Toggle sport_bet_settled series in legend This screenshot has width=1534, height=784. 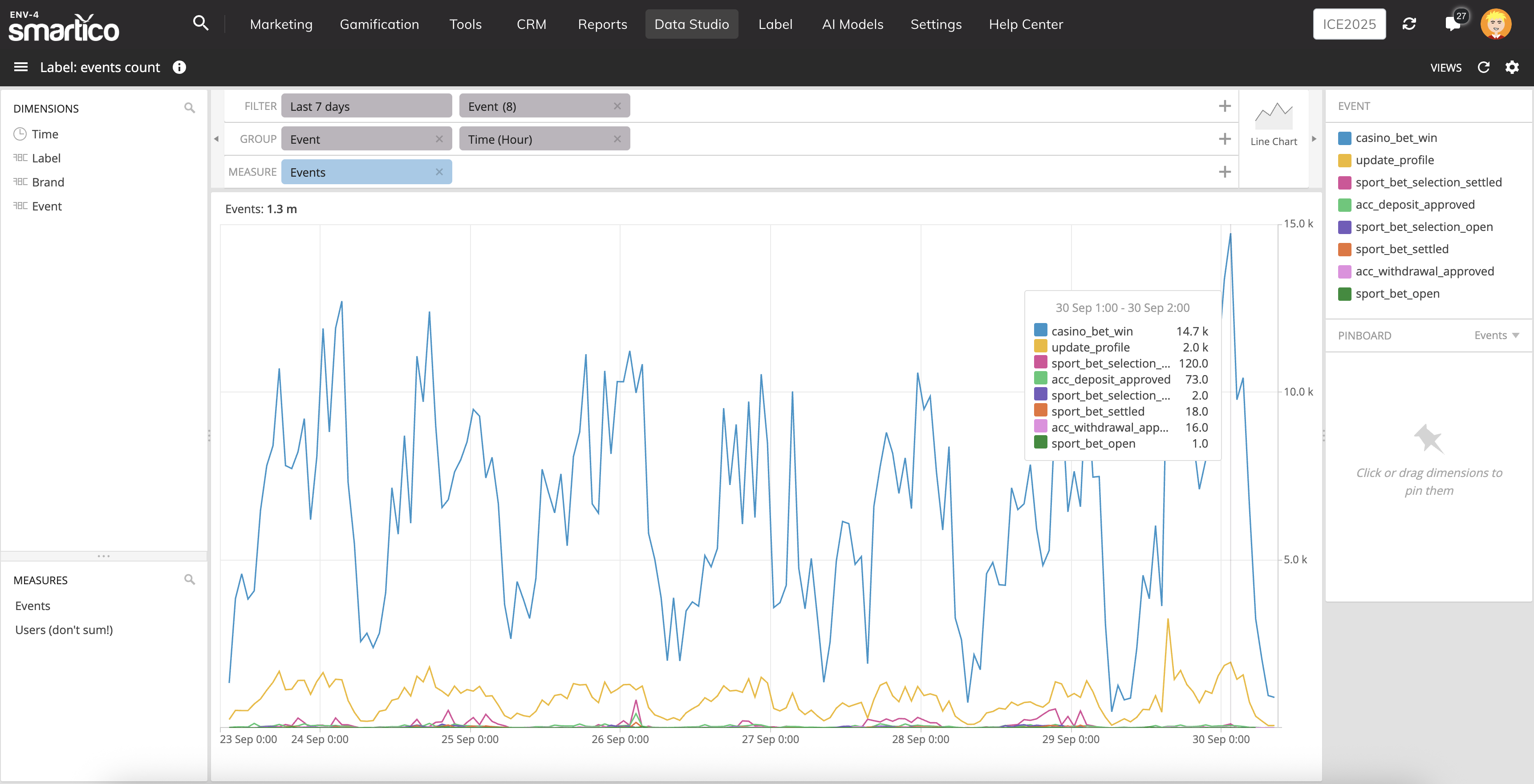(x=1401, y=250)
